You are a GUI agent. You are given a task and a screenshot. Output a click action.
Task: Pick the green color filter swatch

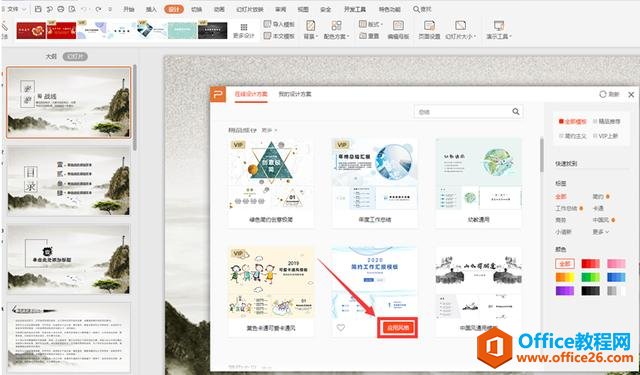[590, 277]
